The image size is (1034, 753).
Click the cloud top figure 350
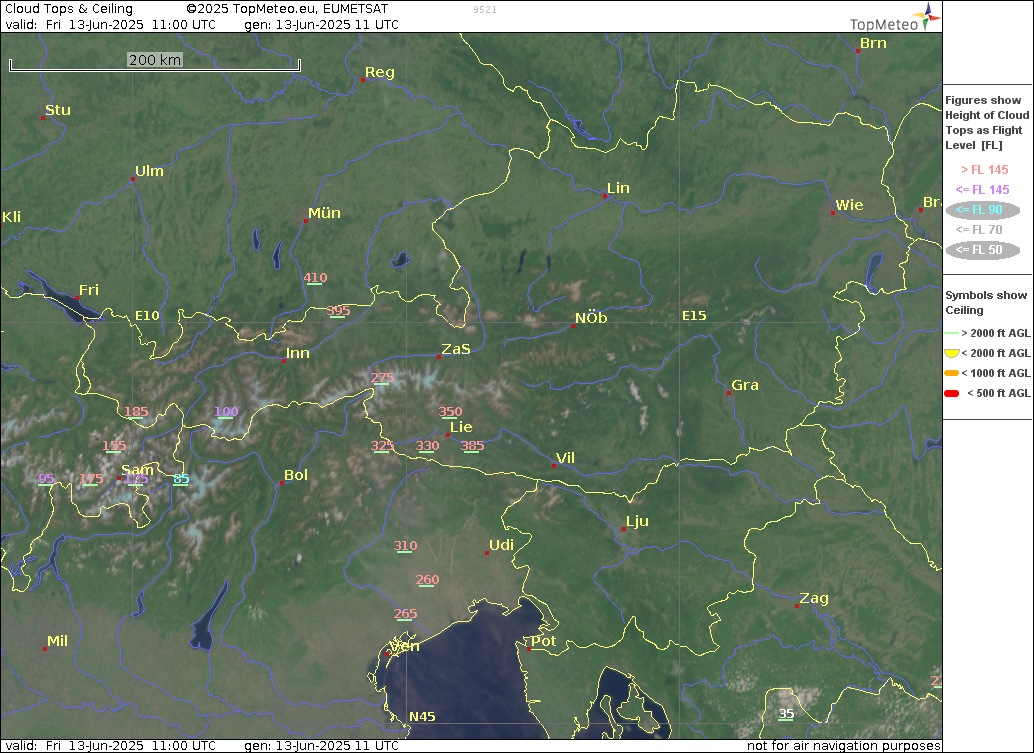click(450, 411)
